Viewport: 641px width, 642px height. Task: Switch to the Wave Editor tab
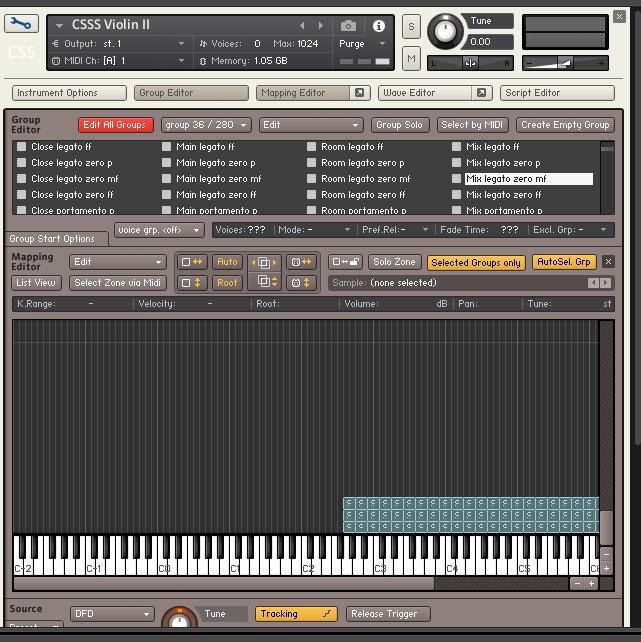pyautogui.click(x=425, y=93)
